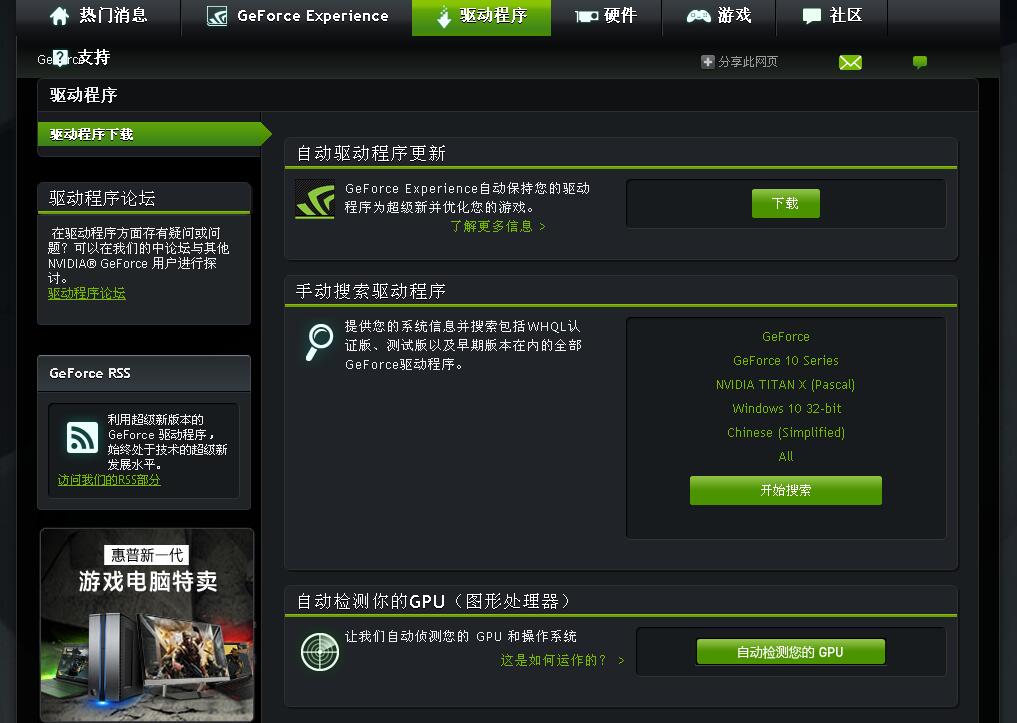The image size is (1017, 723).
Task: Switch to the 游戏 games menu tab
Action: click(719, 16)
